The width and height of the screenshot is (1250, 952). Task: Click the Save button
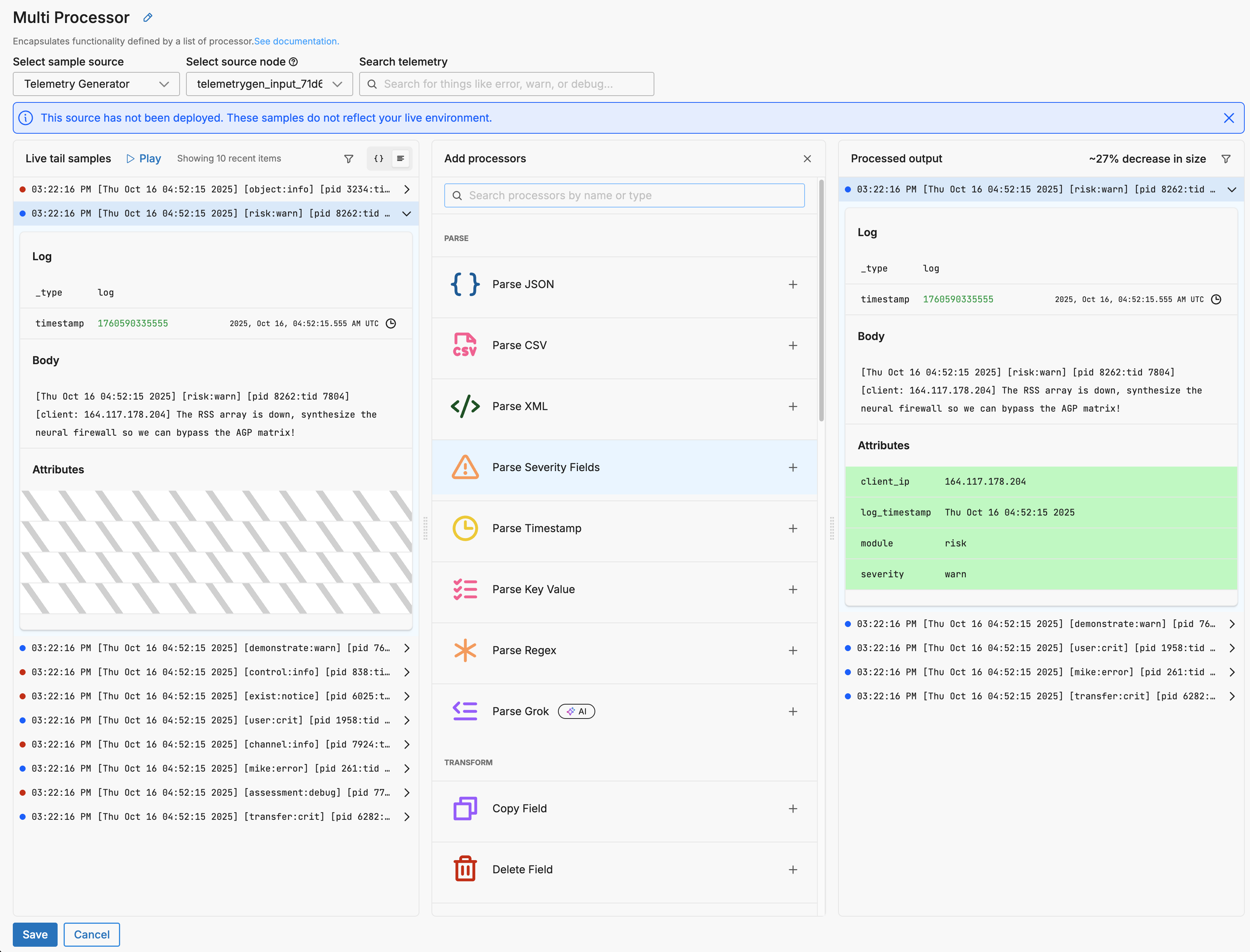[x=35, y=934]
